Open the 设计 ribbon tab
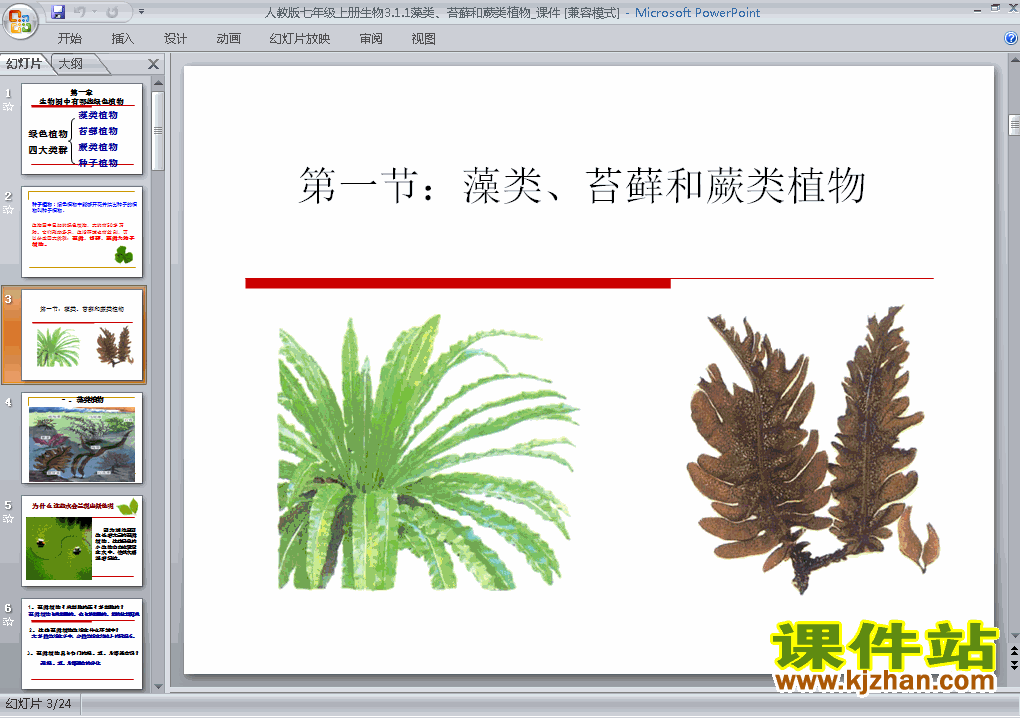The height and width of the screenshot is (718, 1020). tap(175, 38)
